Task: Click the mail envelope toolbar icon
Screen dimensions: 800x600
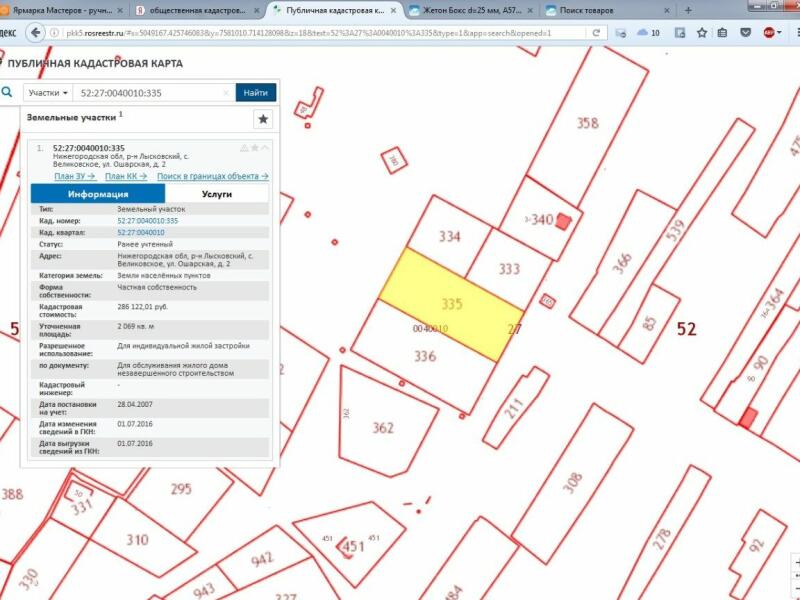Action: pos(620,33)
